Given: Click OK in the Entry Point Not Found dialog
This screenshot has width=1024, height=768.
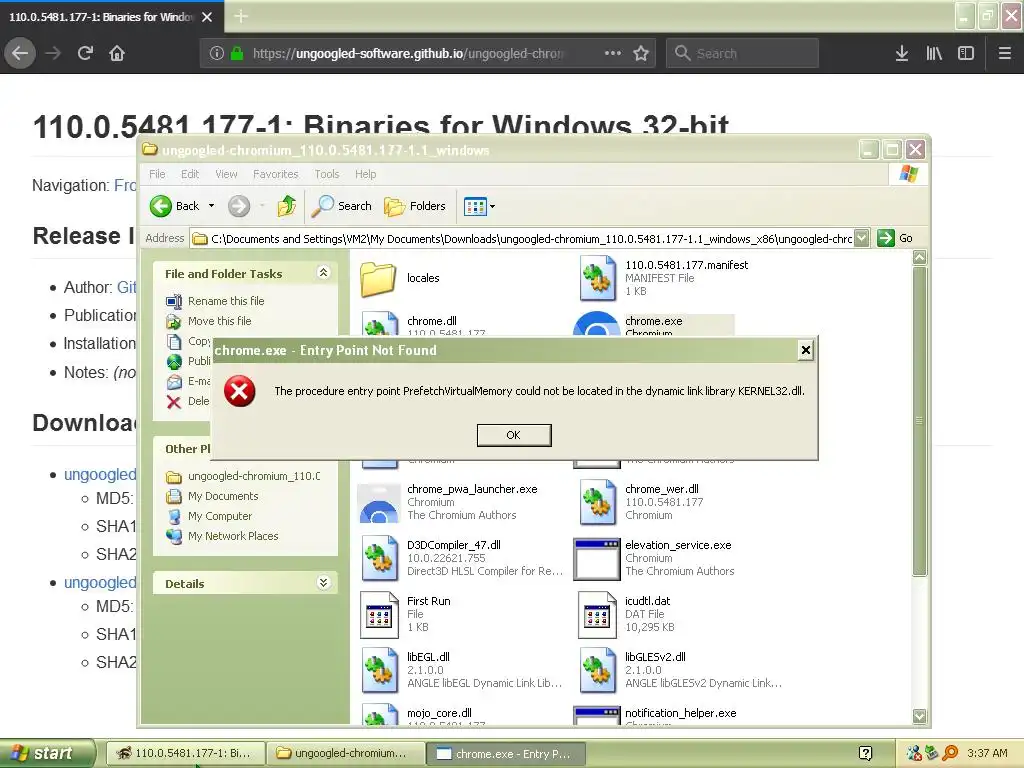Looking at the screenshot, I should click(x=514, y=435).
